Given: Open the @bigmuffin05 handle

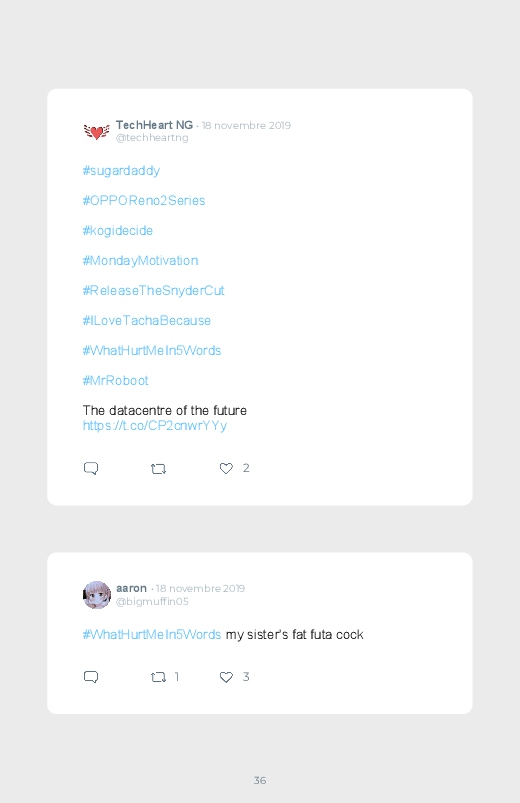Looking at the screenshot, I should click(x=152, y=601).
